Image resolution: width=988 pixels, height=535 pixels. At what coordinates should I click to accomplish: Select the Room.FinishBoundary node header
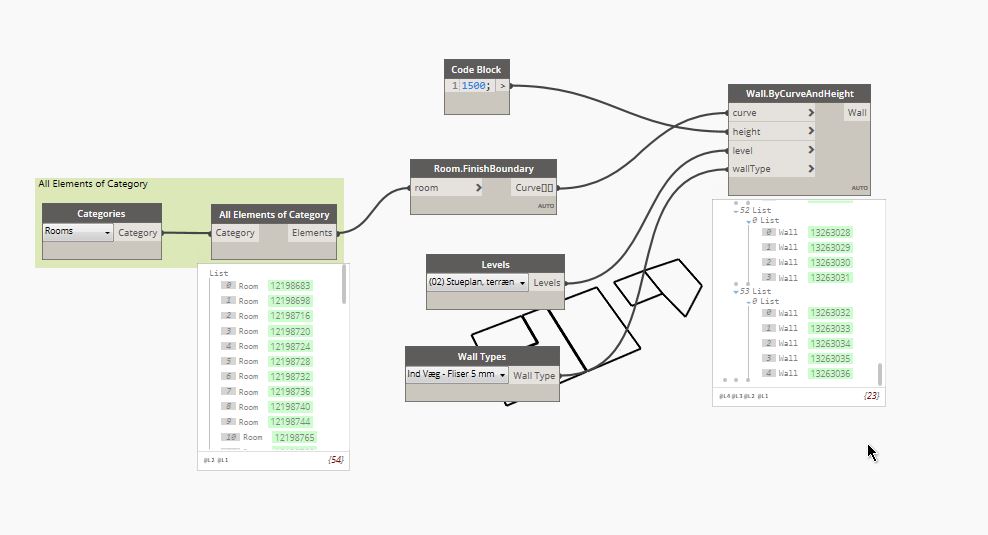pos(483,168)
